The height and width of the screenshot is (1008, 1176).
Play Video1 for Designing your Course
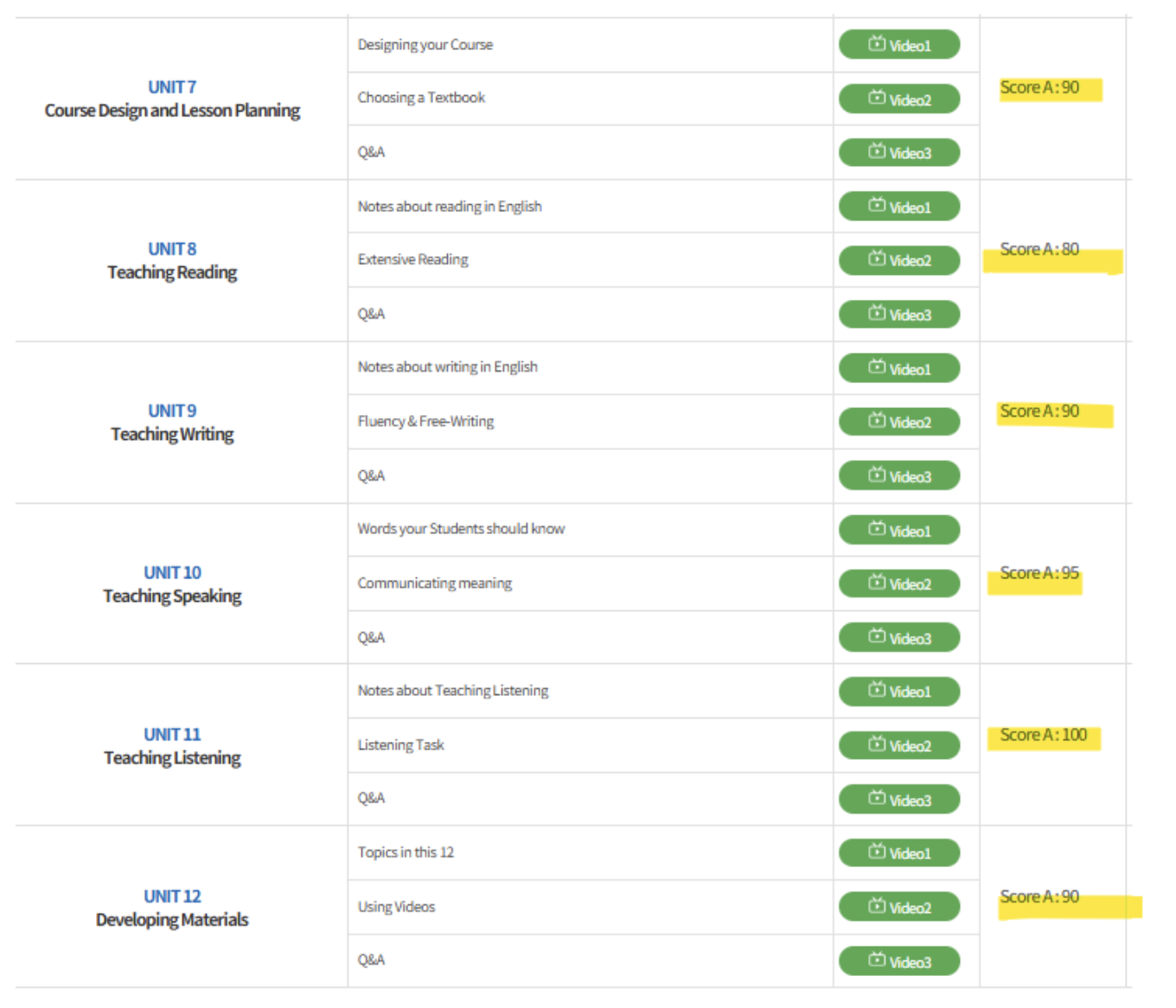tap(898, 45)
